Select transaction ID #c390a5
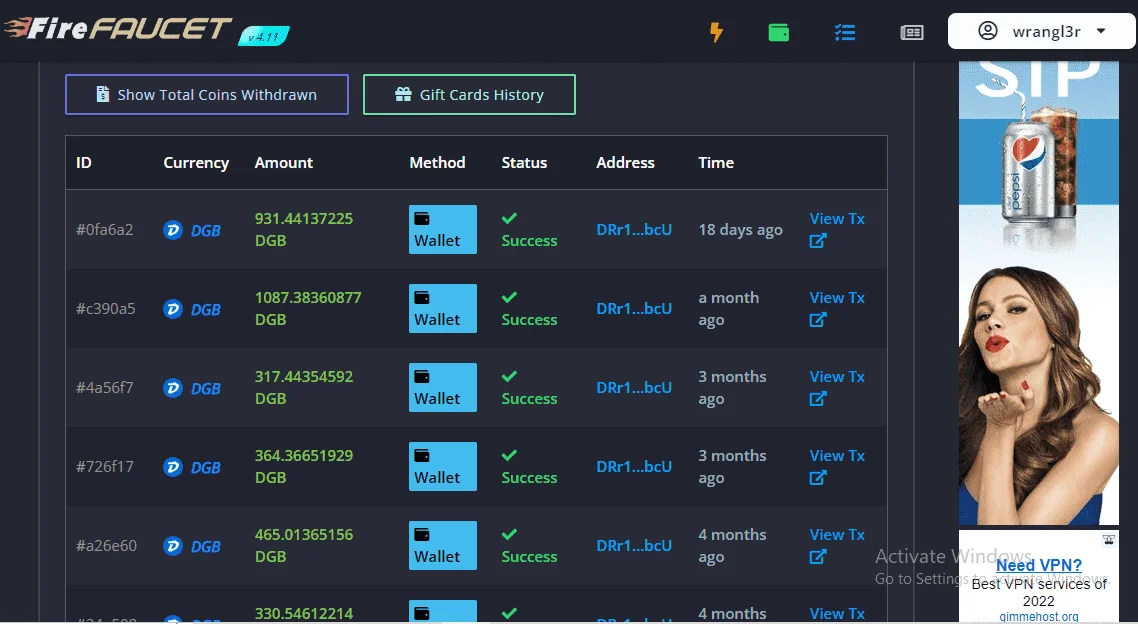Viewport: 1138px width, 624px height. [105, 308]
